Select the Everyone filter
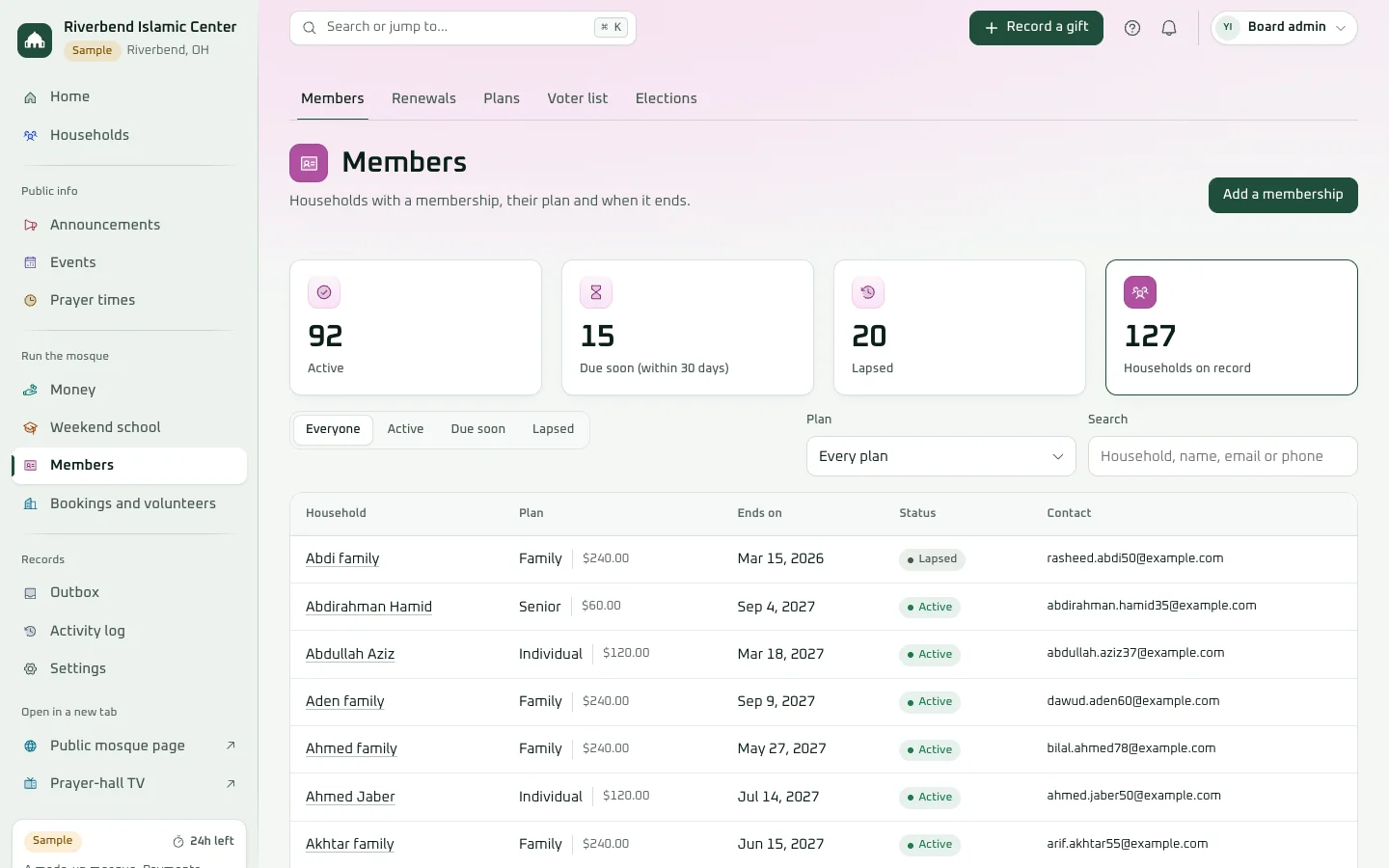The width and height of the screenshot is (1389, 868). click(333, 429)
